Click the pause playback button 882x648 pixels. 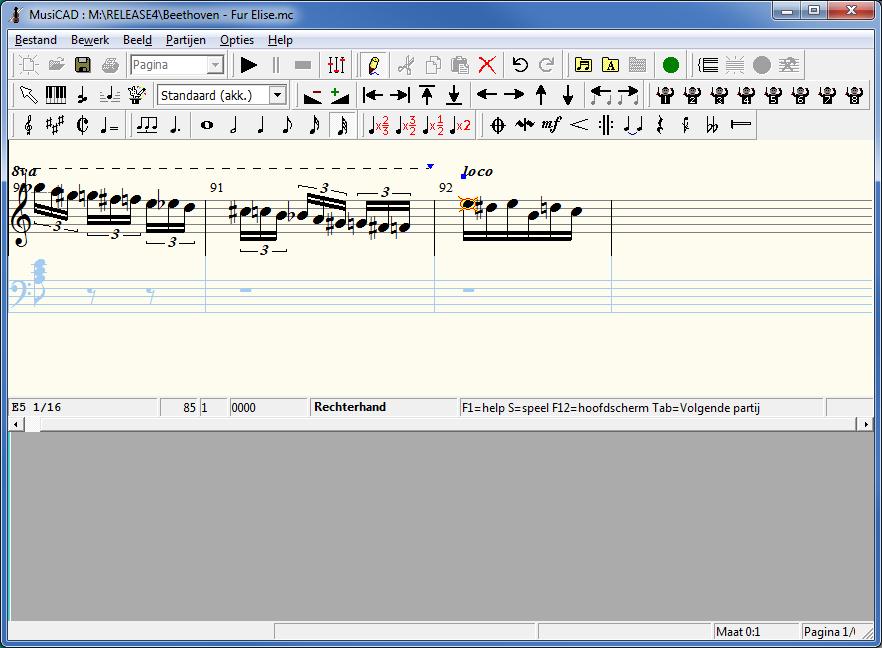pyautogui.click(x=276, y=65)
